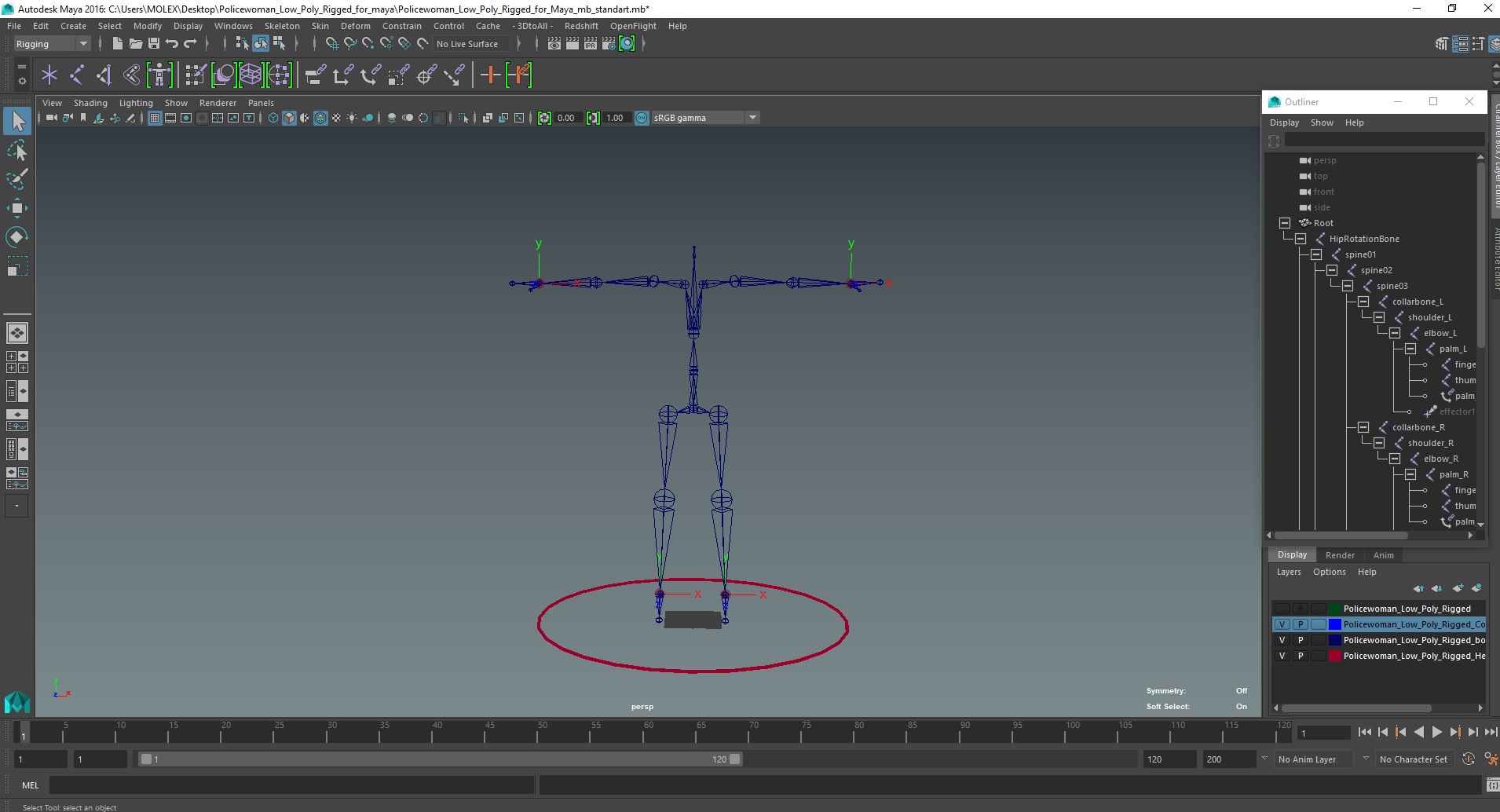Toggle playback P of Policewoman_Low_Poly_Rigged_bo layer
The image size is (1500, 812).
pyautogui.click(x=1301, y=640)
